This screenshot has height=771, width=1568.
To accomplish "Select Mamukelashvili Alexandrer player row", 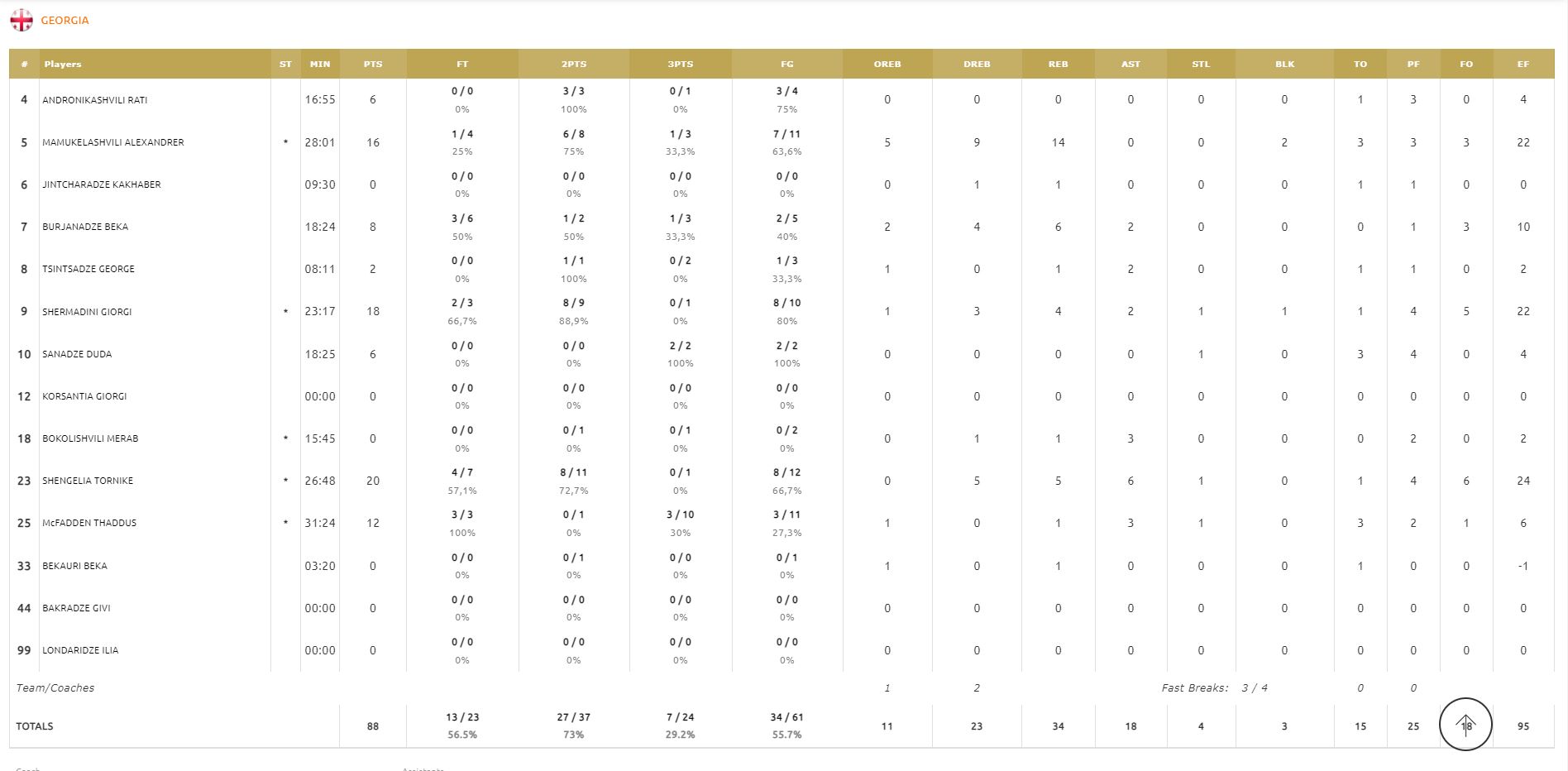I will point(113,142).
